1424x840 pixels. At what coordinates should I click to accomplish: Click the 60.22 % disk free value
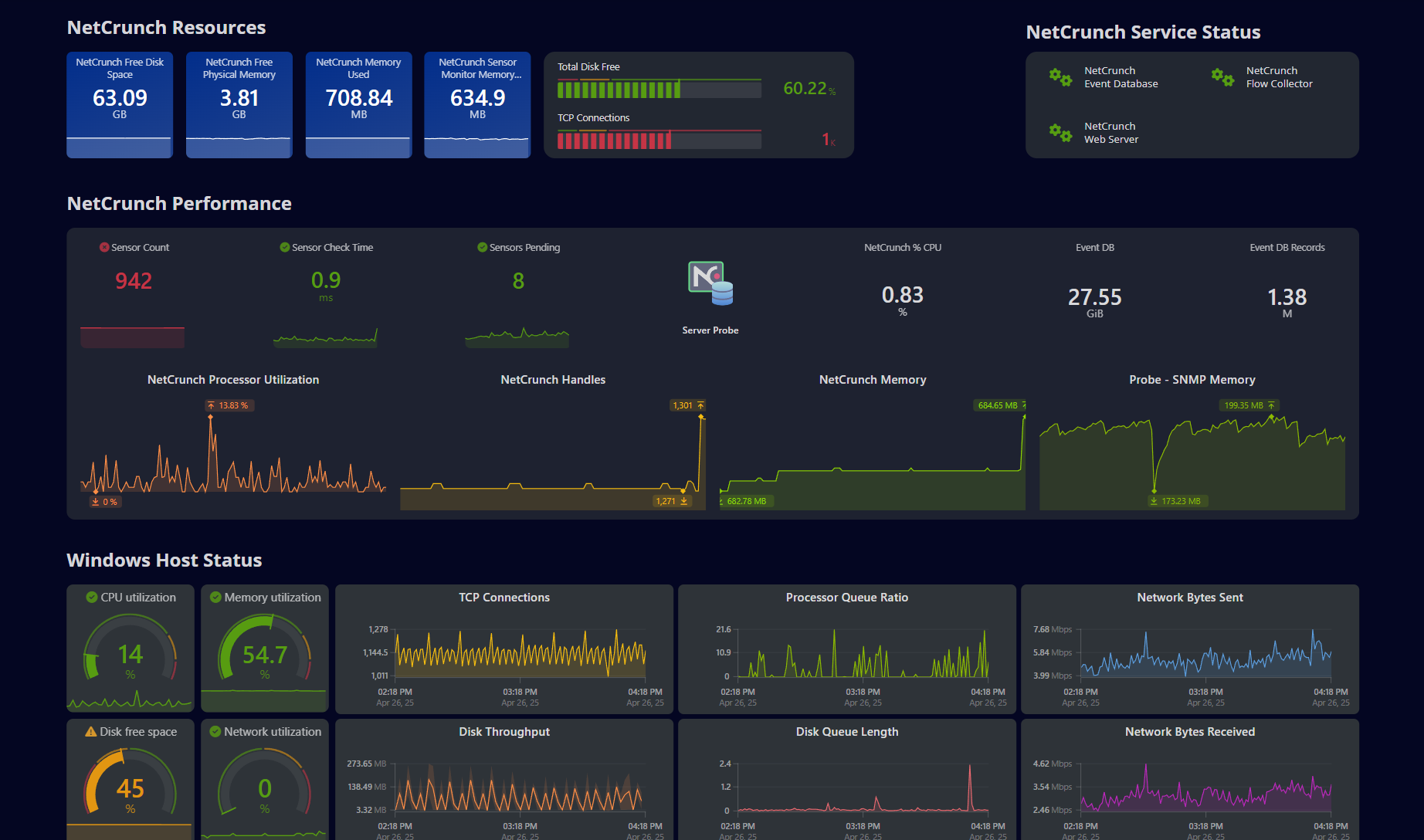[x=809, y=89]
